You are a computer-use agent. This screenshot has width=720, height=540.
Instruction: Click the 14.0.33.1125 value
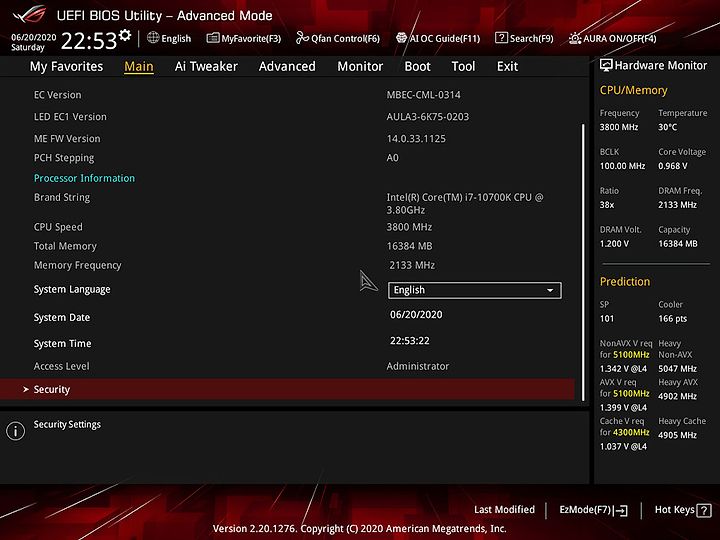(x=416, y=139)
